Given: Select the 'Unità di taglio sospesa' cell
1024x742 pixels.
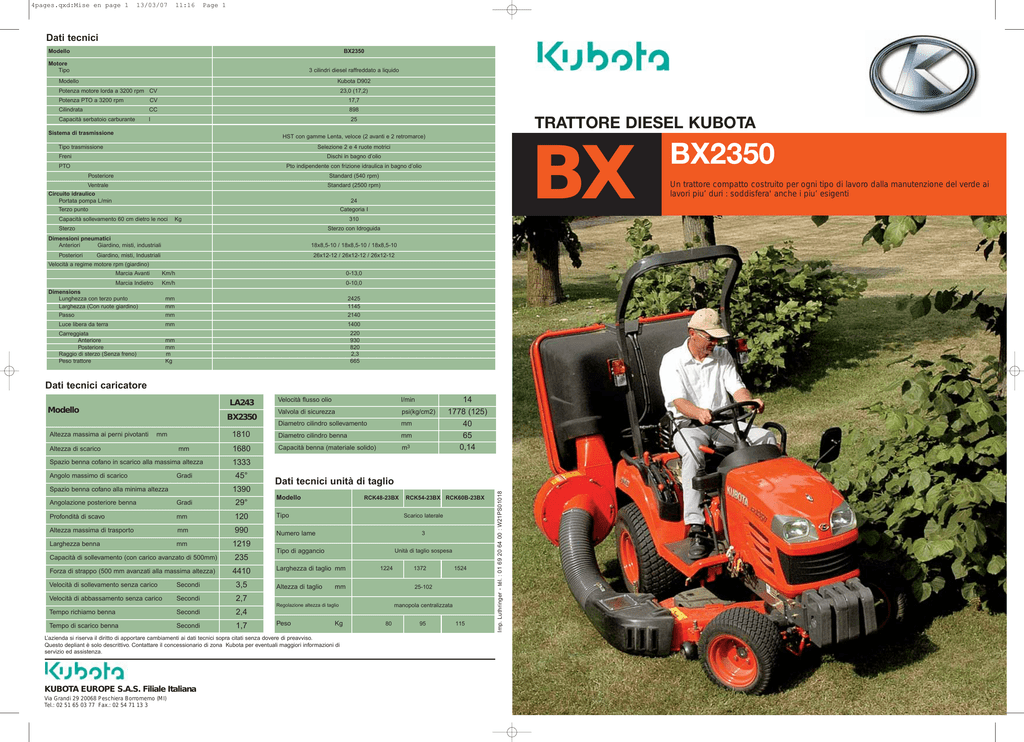Looking at the screenshot, I should (x=423, y=551).
